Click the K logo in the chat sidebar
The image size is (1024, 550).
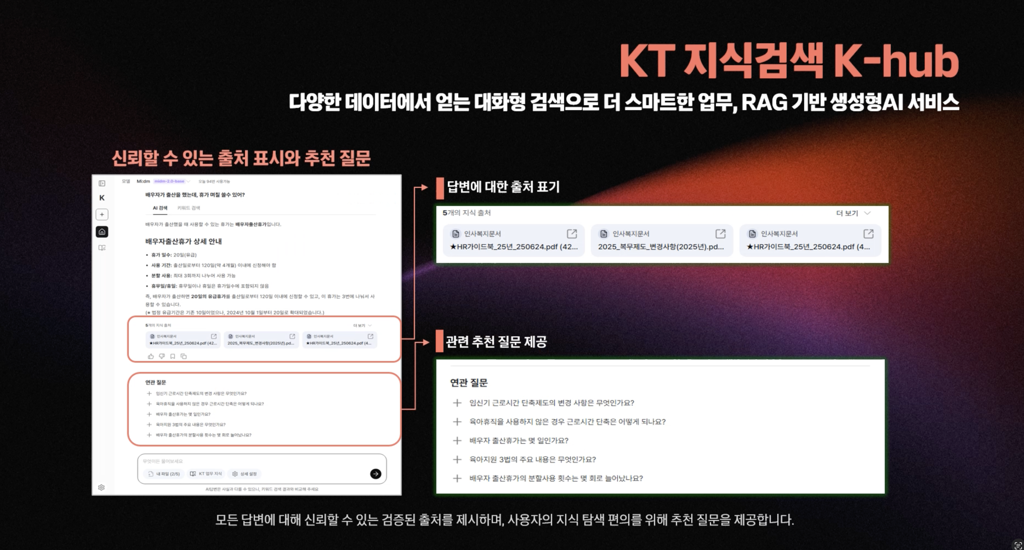[x=102, y=198]
